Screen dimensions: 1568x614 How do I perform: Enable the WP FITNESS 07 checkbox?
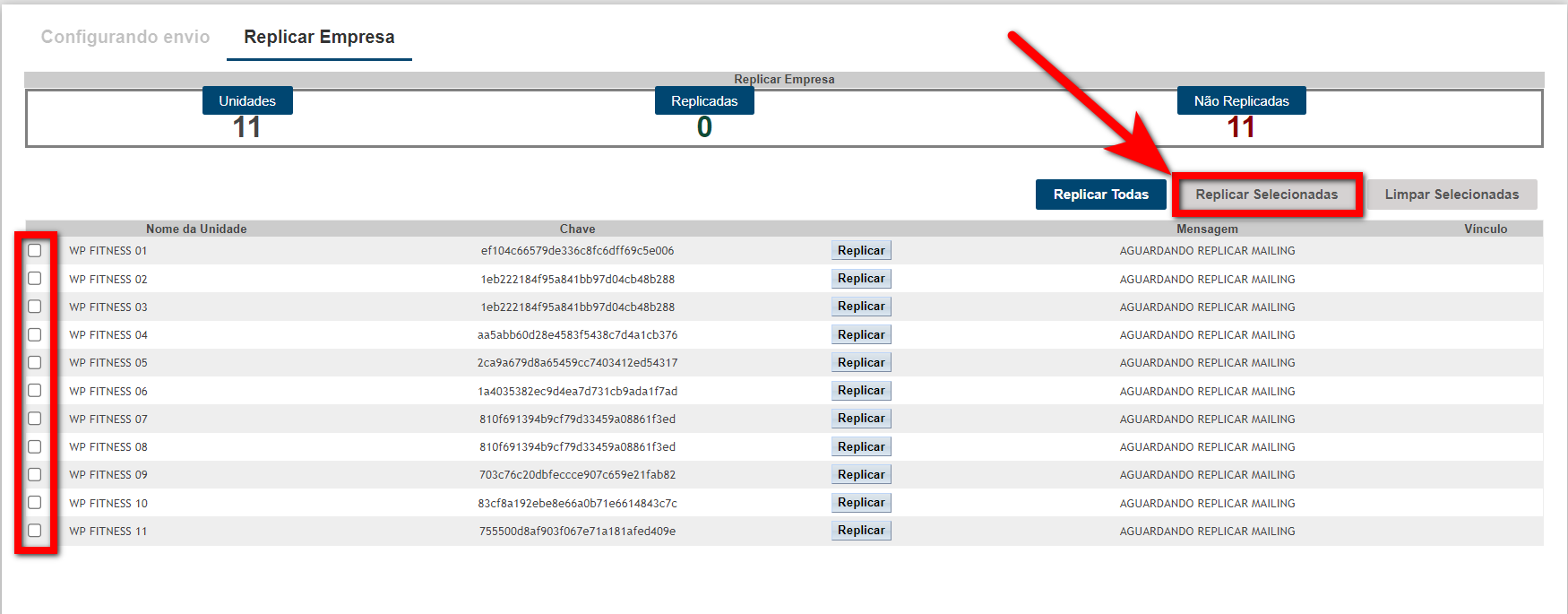coord(35,419)
